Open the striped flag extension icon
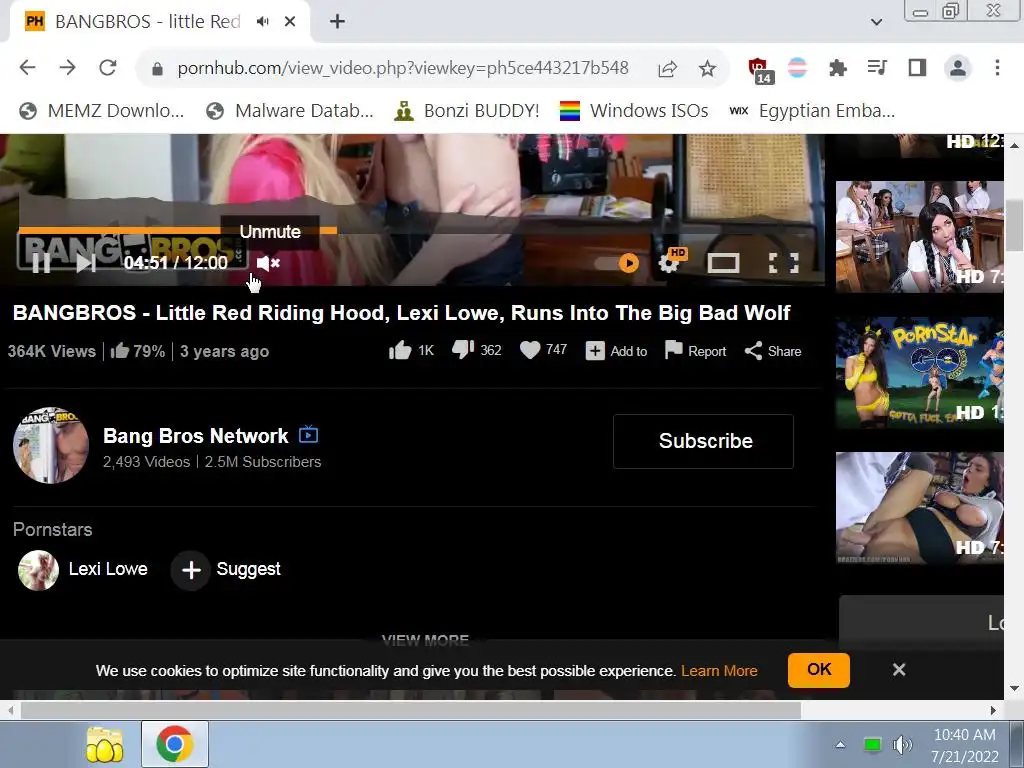This screenshot has height=768, width=1024. [x=797, y=67]
